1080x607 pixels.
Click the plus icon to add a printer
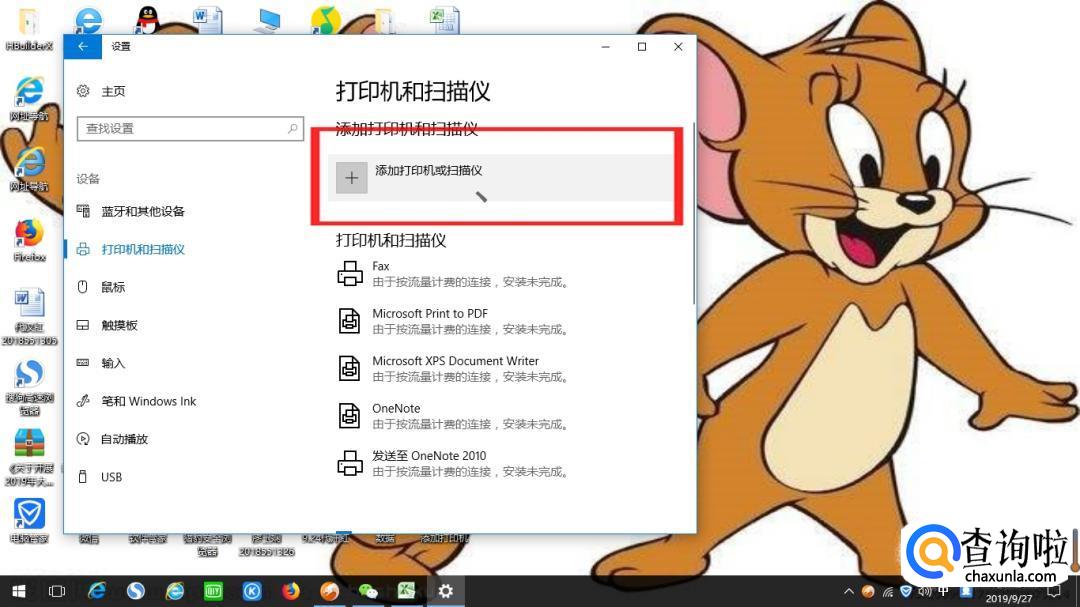[351, 178]
